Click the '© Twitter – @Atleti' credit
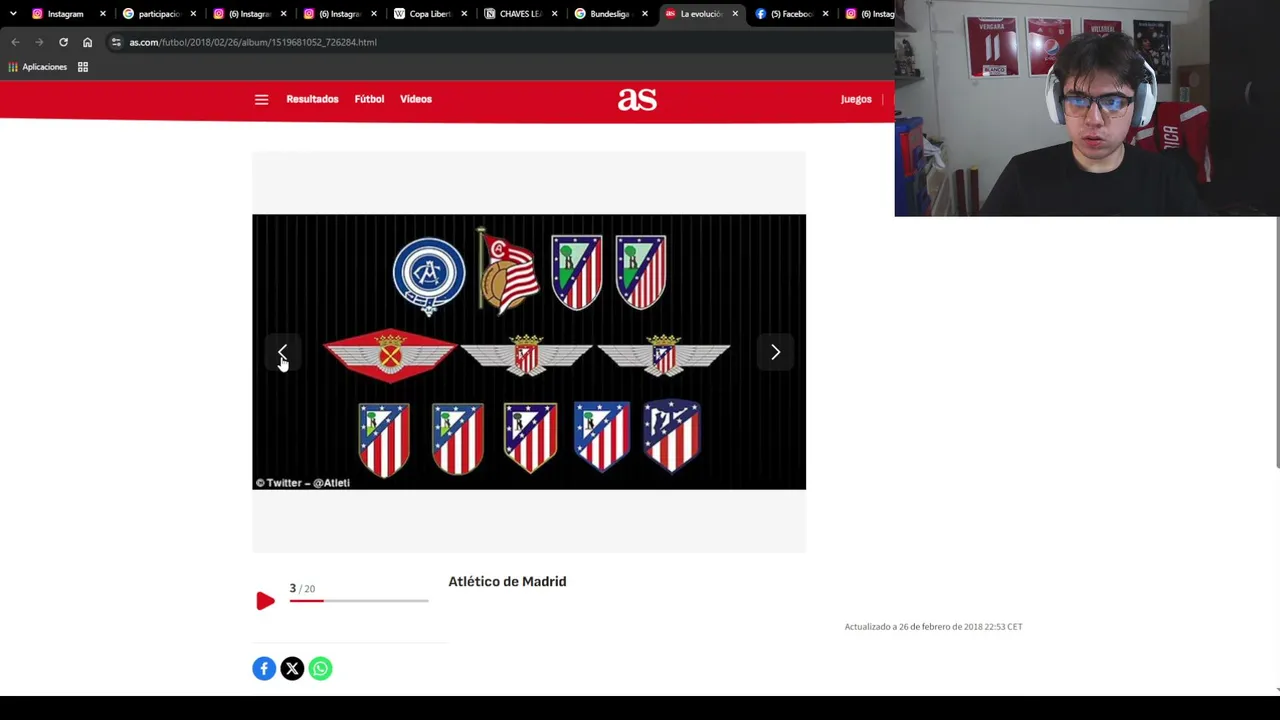Viewport: 1280px width, 720px height. [x=302, y=483]
